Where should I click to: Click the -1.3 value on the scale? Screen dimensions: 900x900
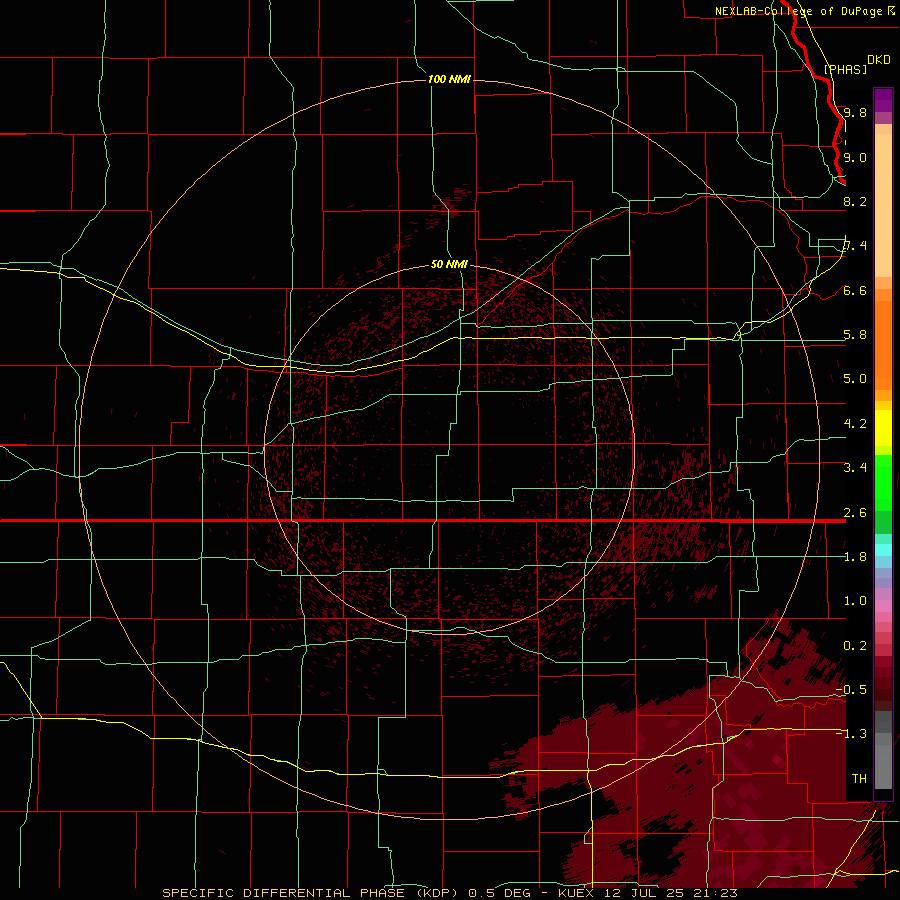point(851,734)
